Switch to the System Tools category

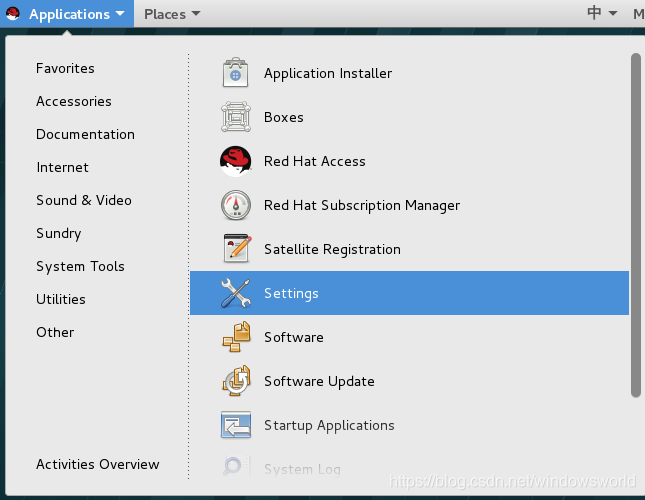80,266
